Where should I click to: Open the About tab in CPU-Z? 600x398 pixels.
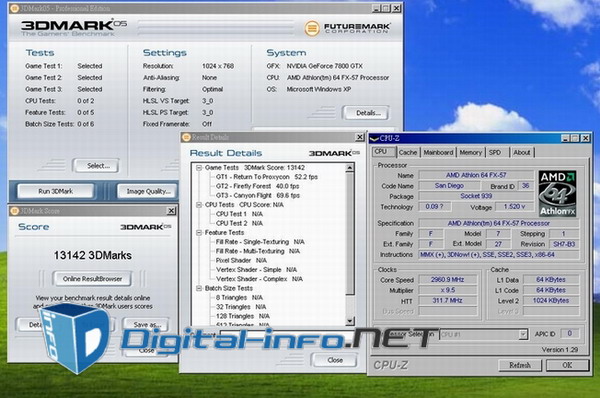[x=522, y=152]
